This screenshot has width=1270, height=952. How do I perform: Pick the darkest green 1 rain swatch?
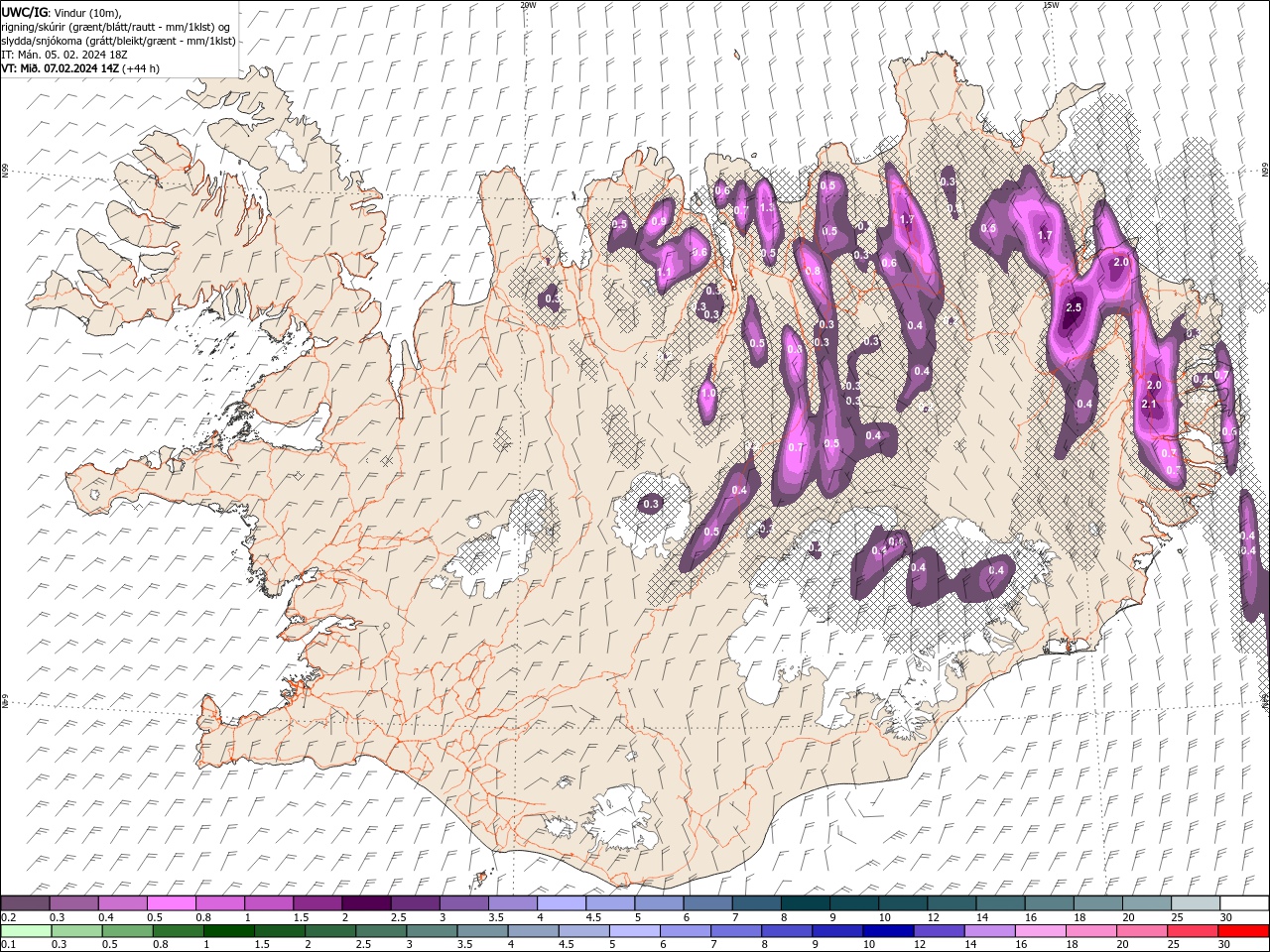point(228,931)
